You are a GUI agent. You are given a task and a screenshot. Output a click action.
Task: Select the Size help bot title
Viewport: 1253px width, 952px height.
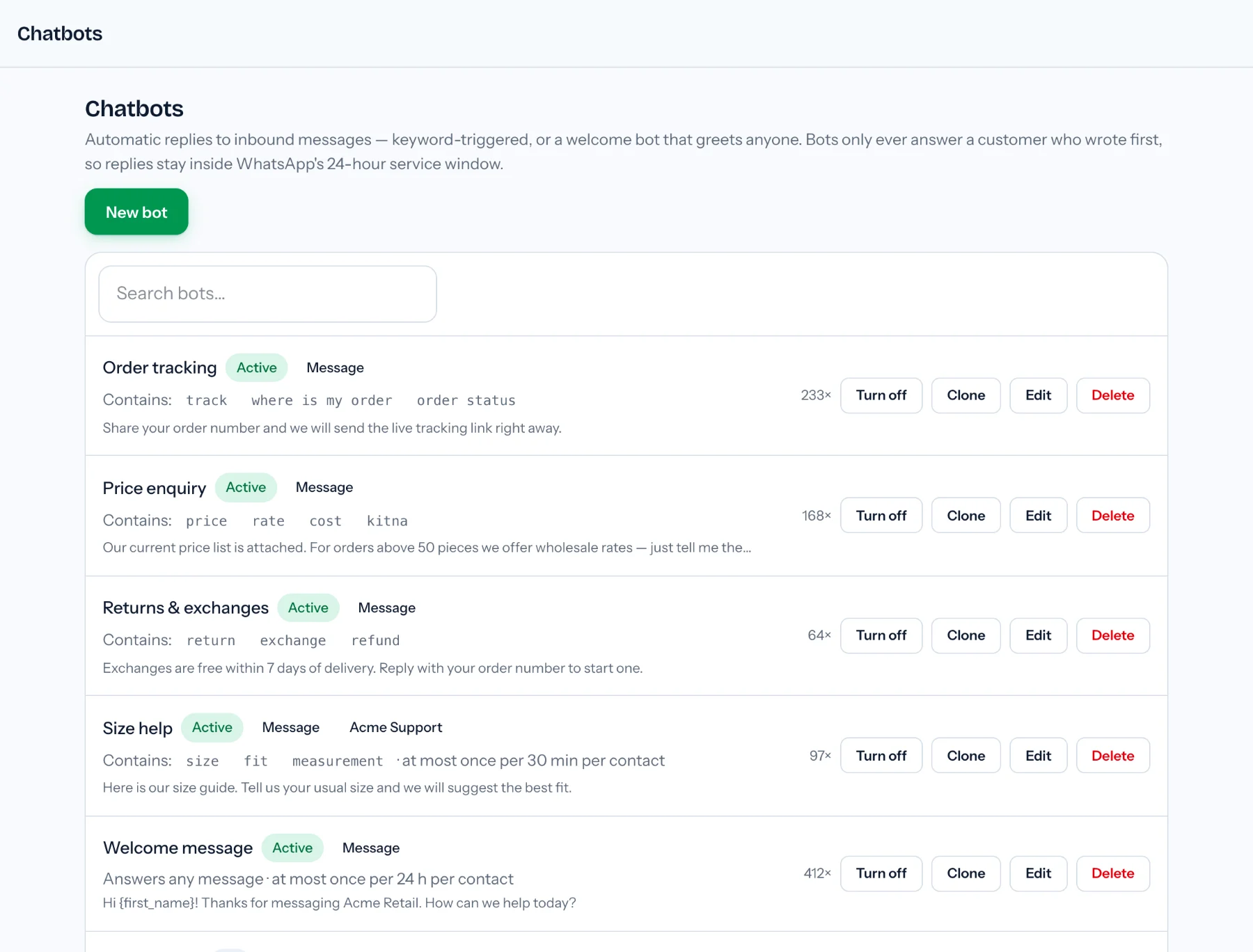click(138, 728)
